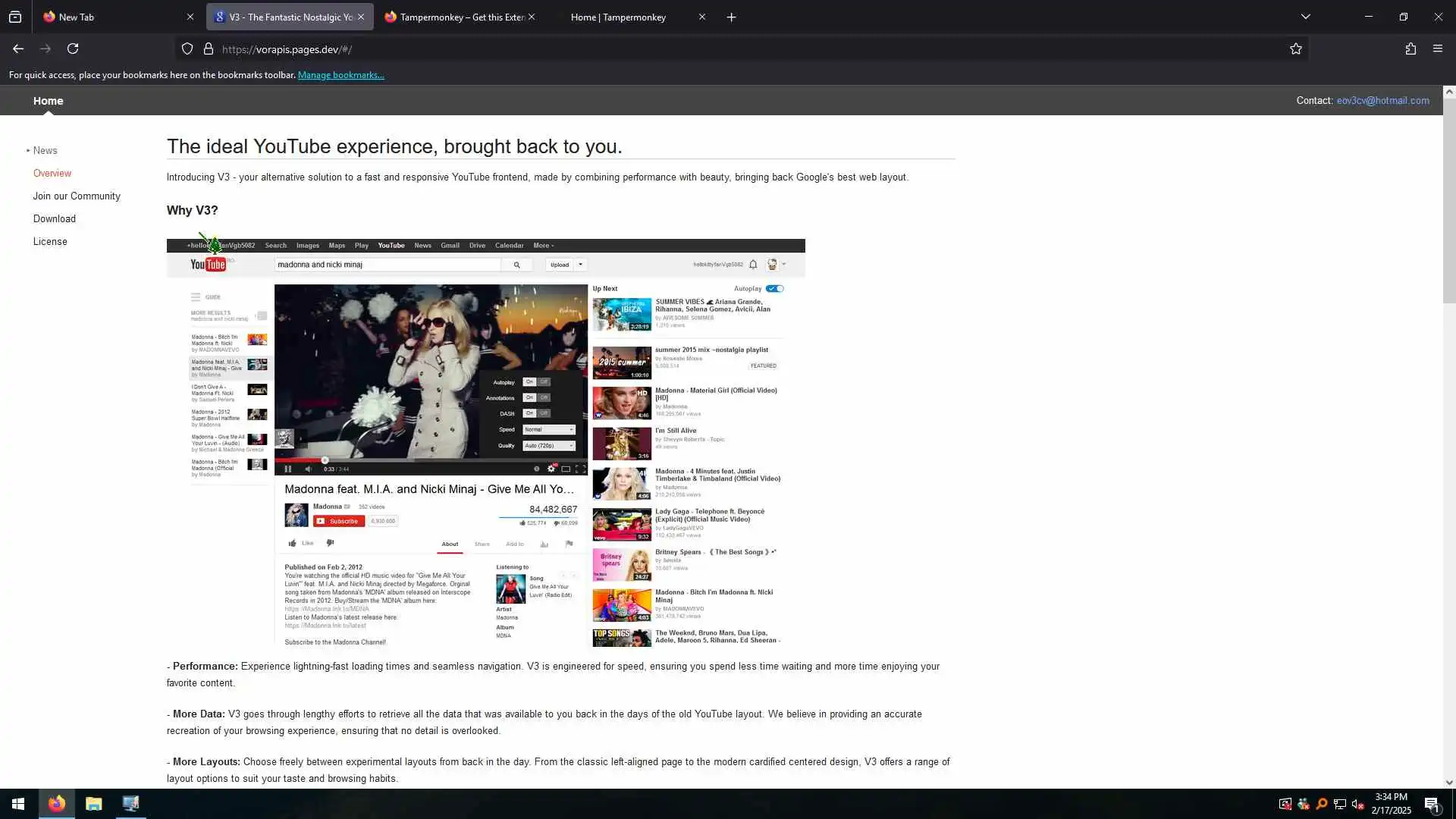Expand the List all tabs dropdown arrow
The width and height of the screenshot is (1456, 819).
tap(1305, 17)
